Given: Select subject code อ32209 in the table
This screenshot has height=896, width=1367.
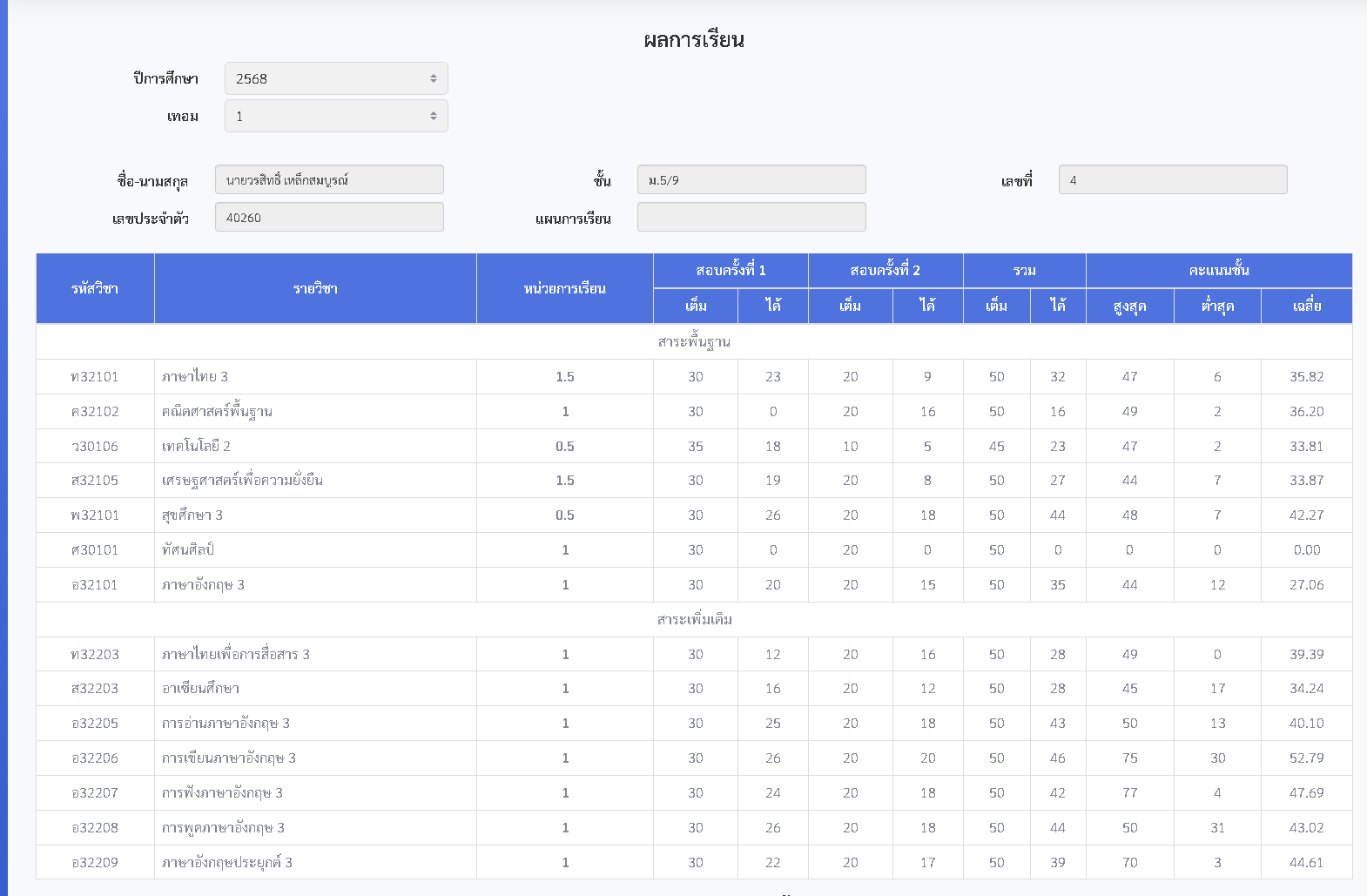Looking at the screenshot, I should (95, 863).
